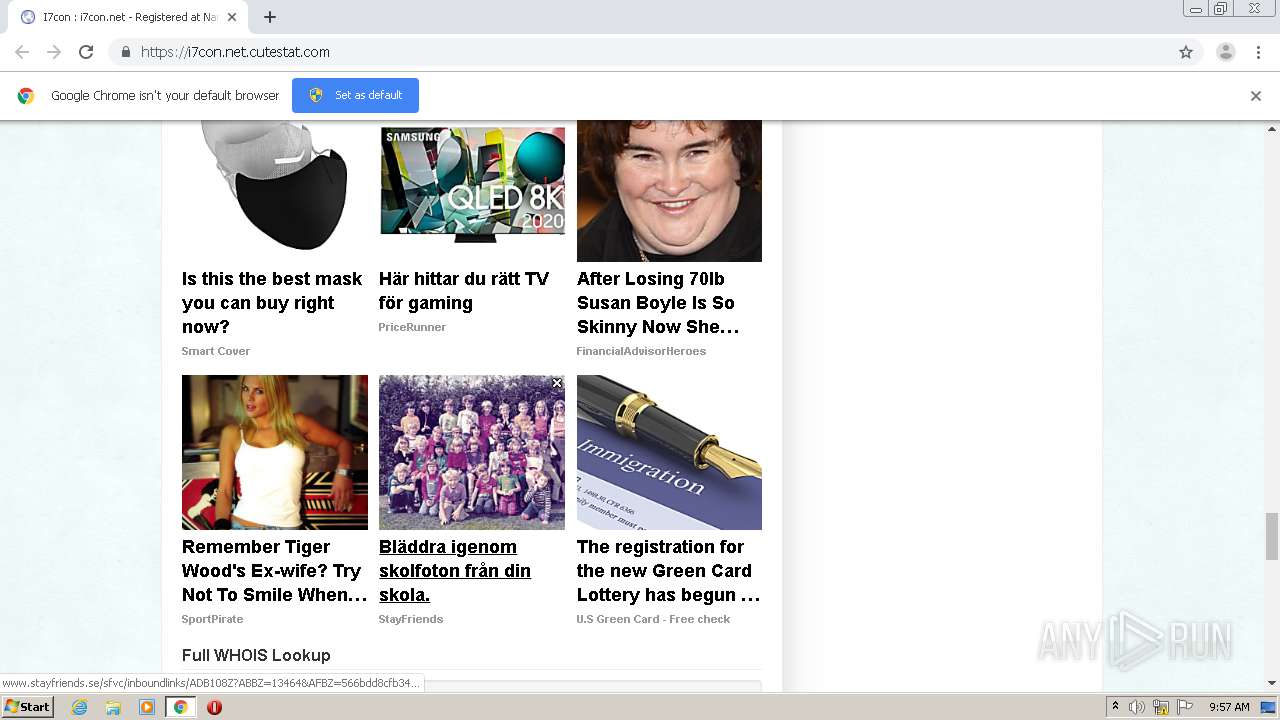Open the Chrome three-dot menu
Screen dimensions: 1280x720
(x=1259, y=52)
